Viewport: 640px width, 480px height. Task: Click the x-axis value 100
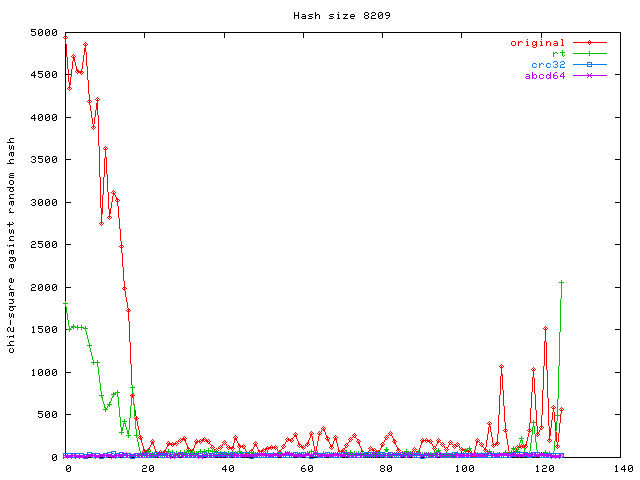point(465,469)
